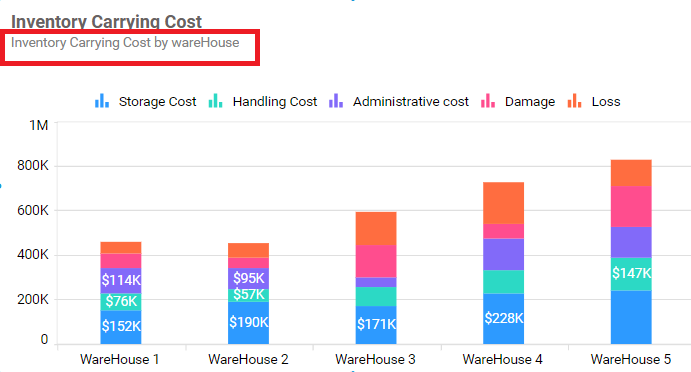Click the pink Damage segment of WareHouse 5
The image size is (691, 372).
coord(631,207)
